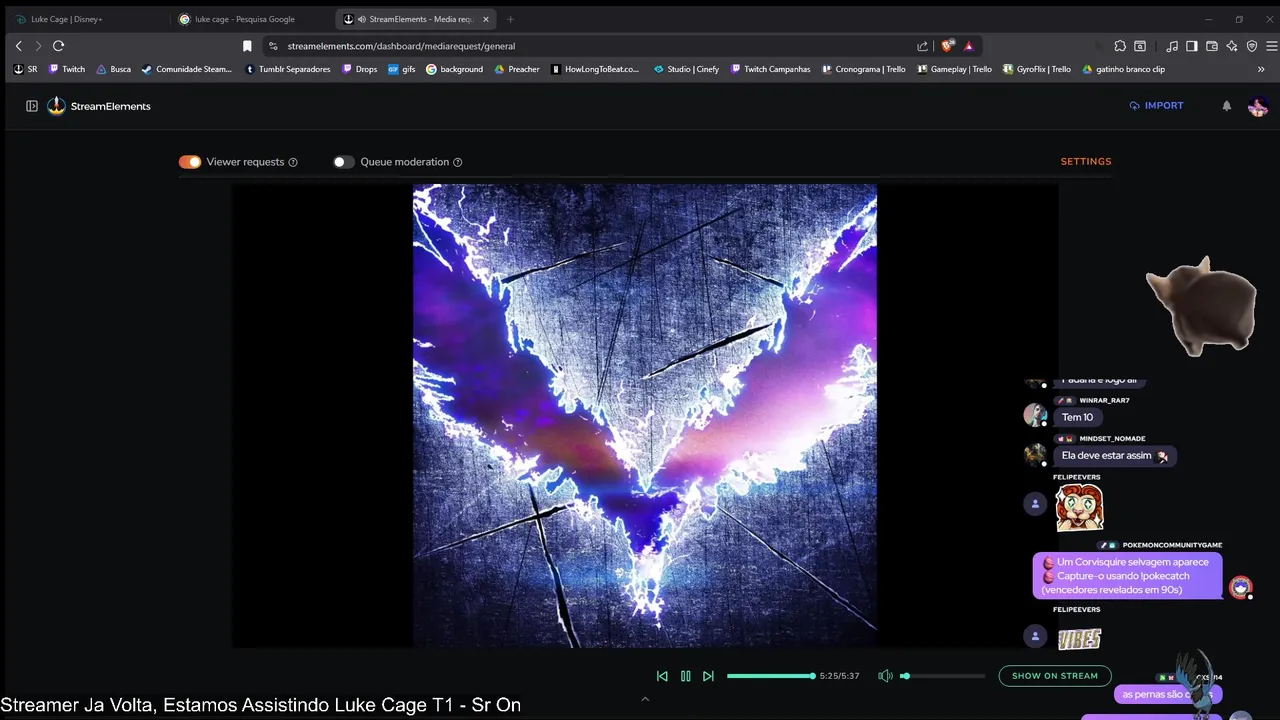The image size is (1280, 720).
Task: Open the Twitch Campanhas bookmark
Action: 771,70
